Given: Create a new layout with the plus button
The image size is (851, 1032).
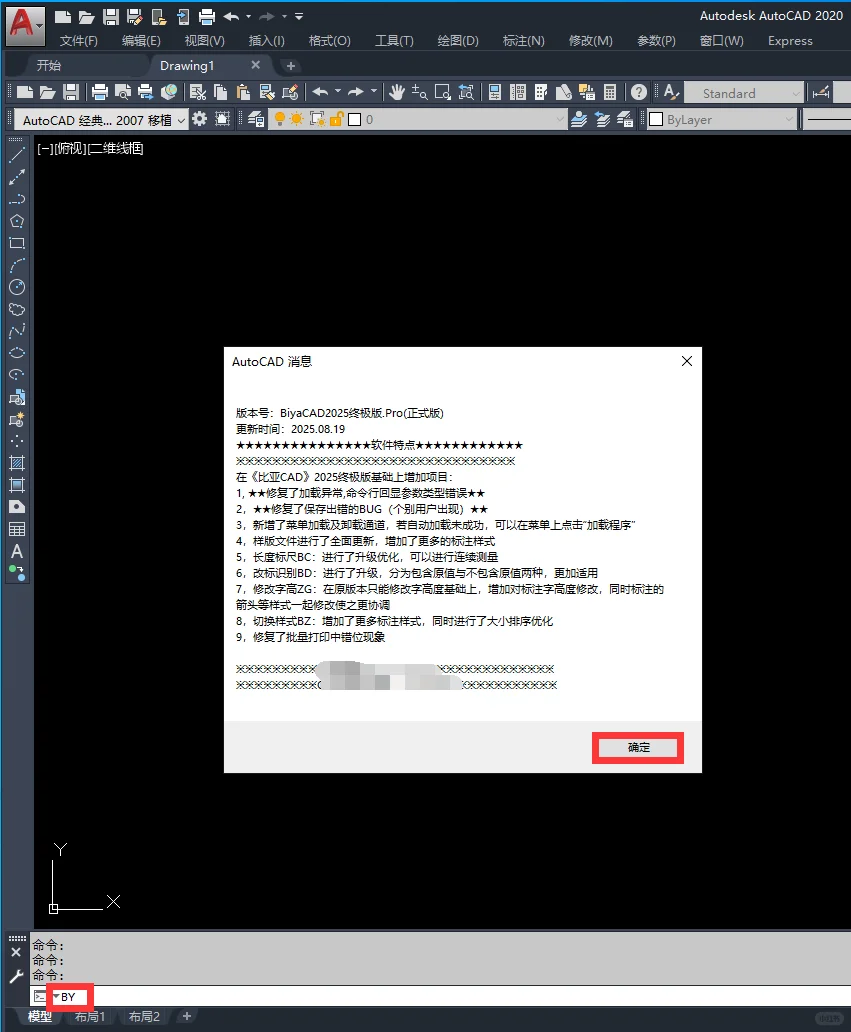Looking at the screenshot, I should pos(186,1016).
